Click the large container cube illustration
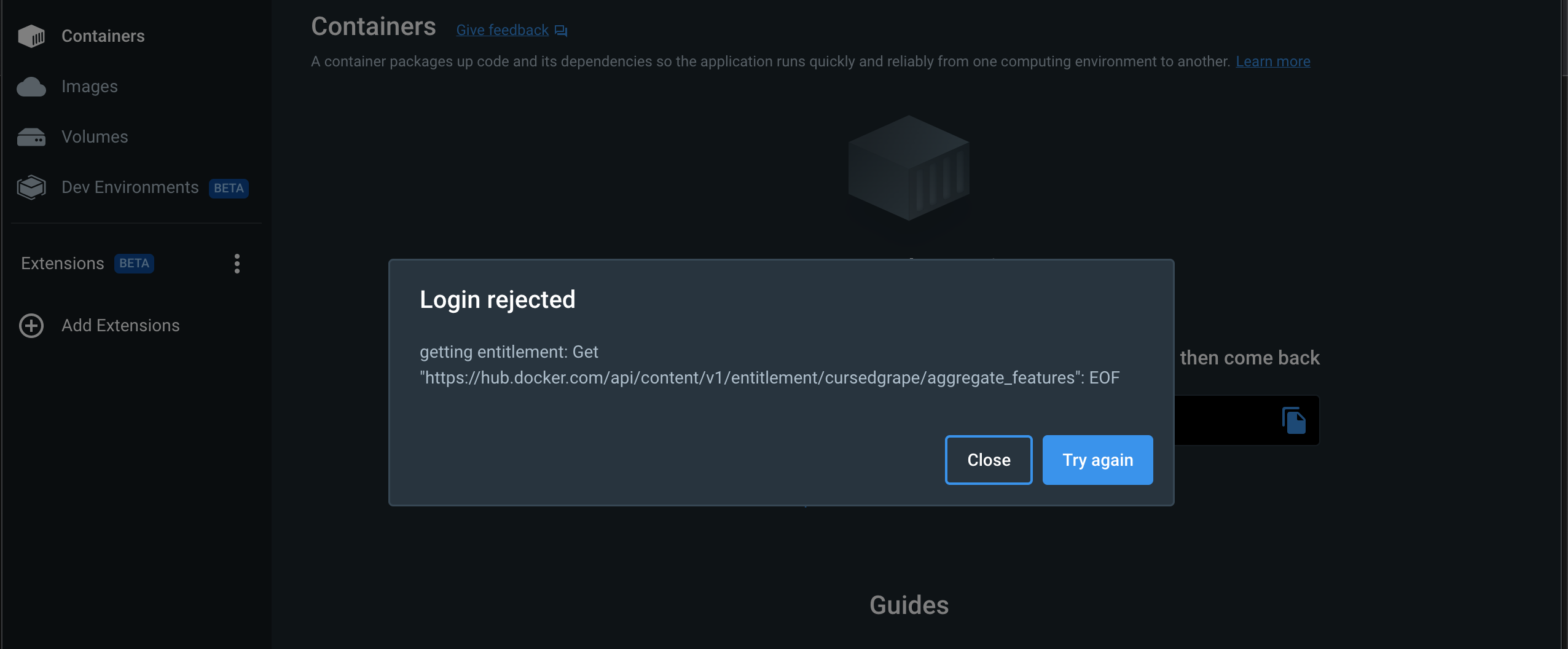Image resolution: width=1568 pixels, height=649 pixels. pos(909,168)
